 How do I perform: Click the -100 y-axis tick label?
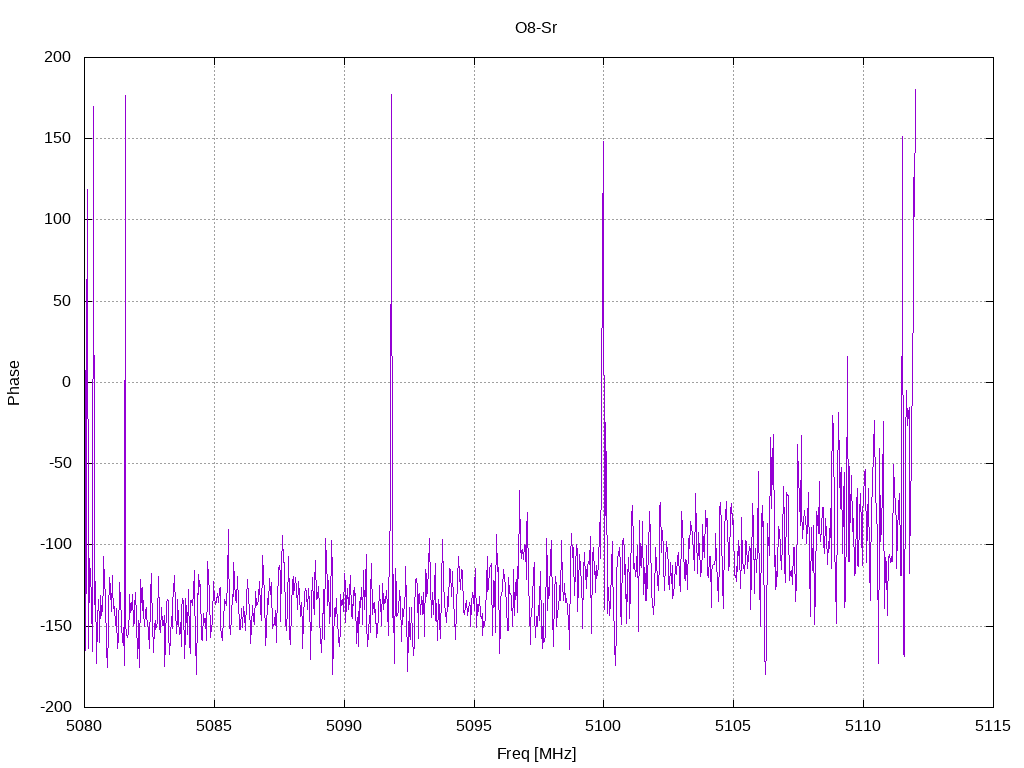[56, 544]
